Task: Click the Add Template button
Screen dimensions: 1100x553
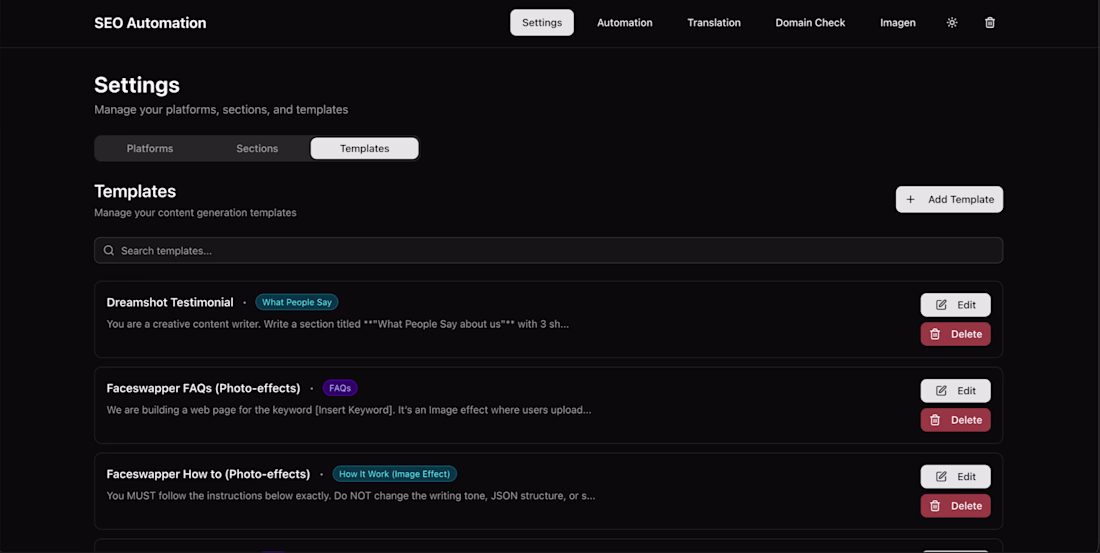Action: 949,199
